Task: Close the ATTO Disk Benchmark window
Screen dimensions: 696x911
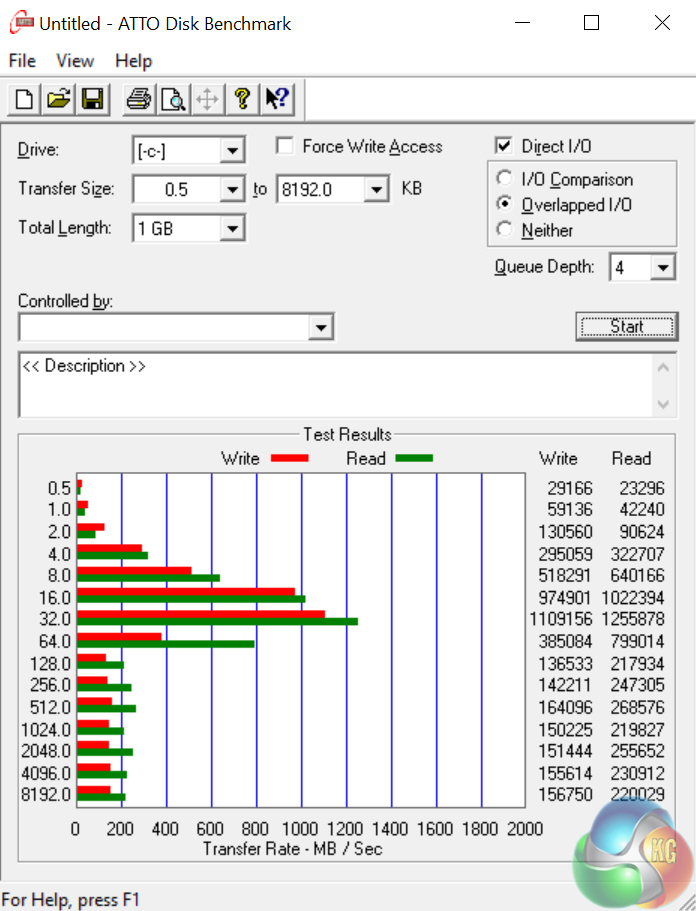Action: click(x=662, y=23)
